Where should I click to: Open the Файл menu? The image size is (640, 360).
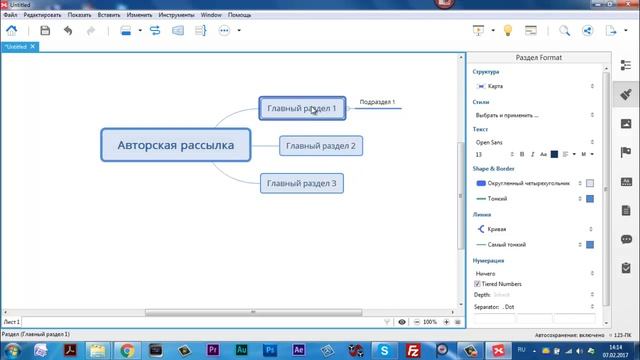click(x=10, y=15)
